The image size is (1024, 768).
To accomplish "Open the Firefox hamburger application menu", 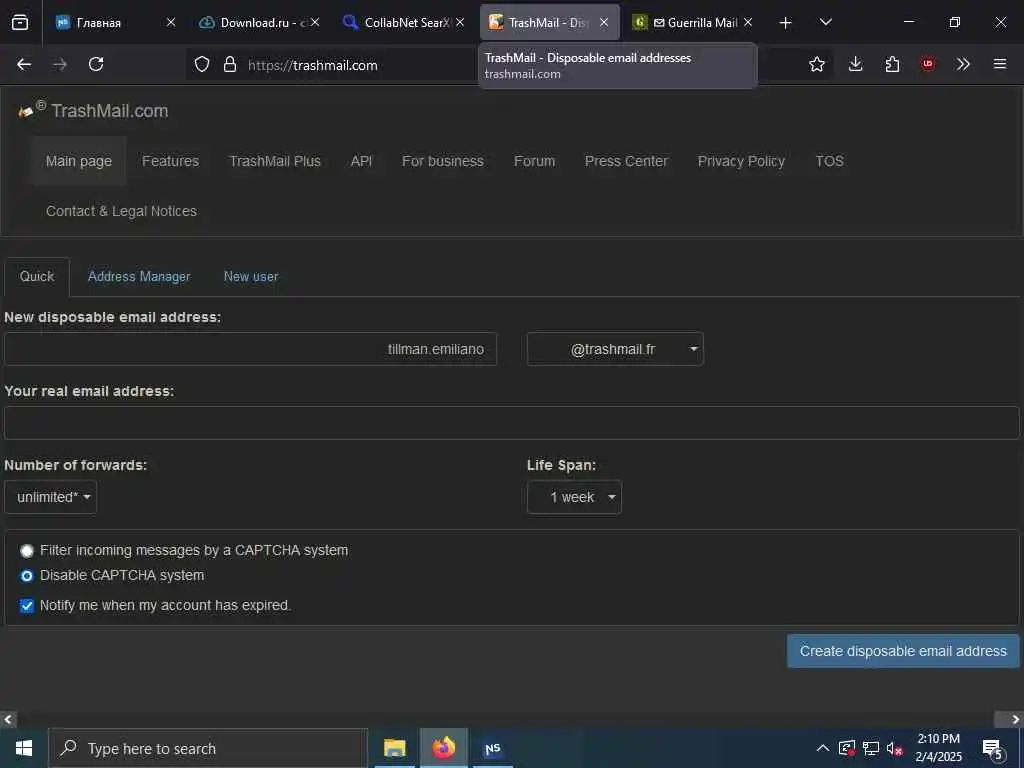I will 1000,64.
